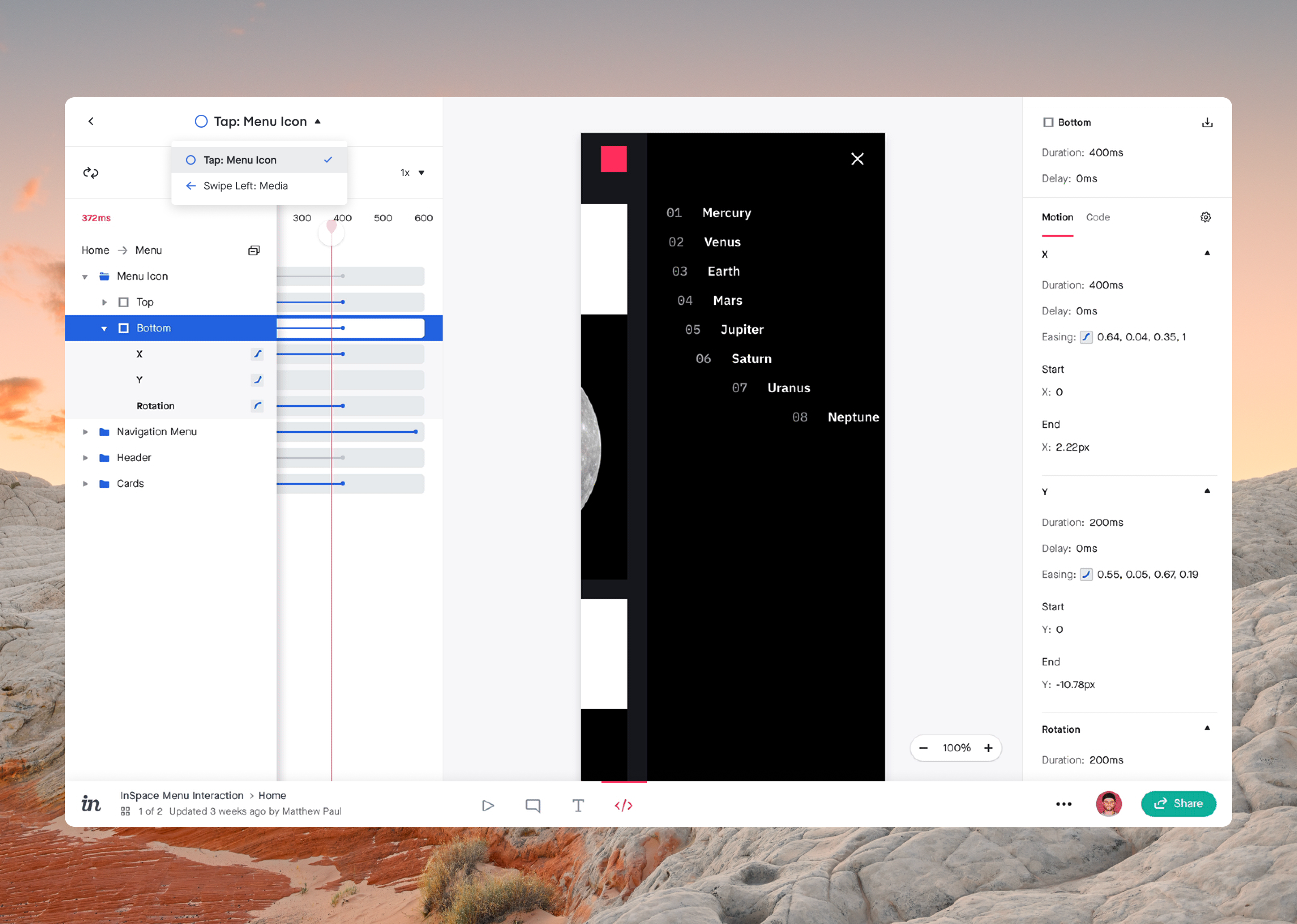
Task: Zoom in with the plus button
Action: pyautogui.click(x=989, y=748)
